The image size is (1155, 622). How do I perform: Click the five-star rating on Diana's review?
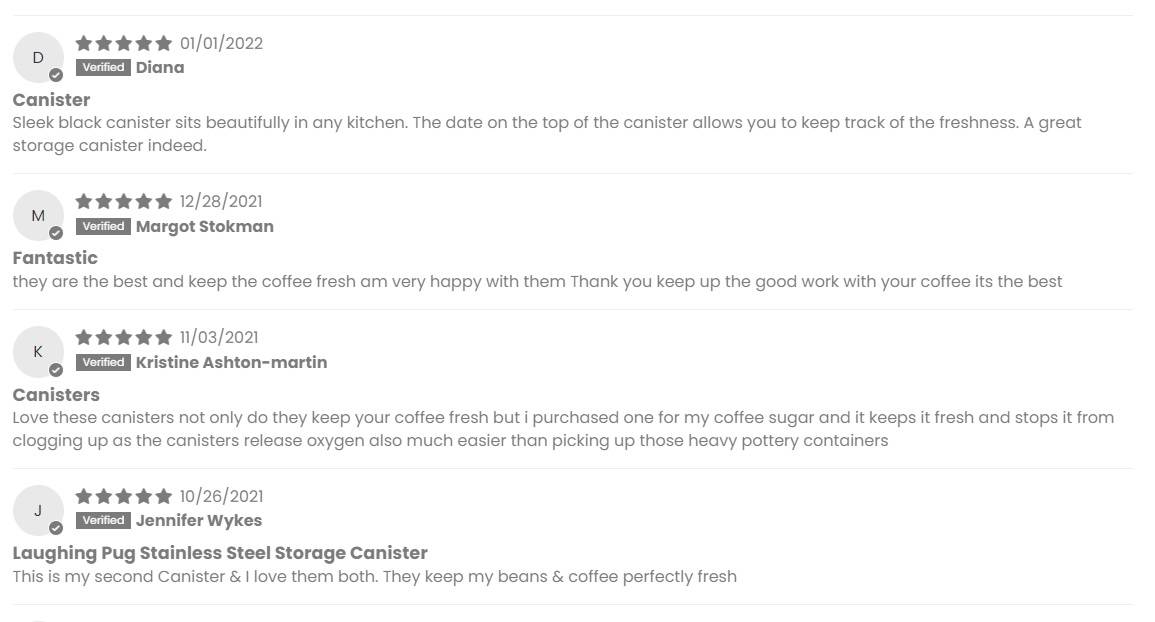pyautogui.click(x=124, y=43)
